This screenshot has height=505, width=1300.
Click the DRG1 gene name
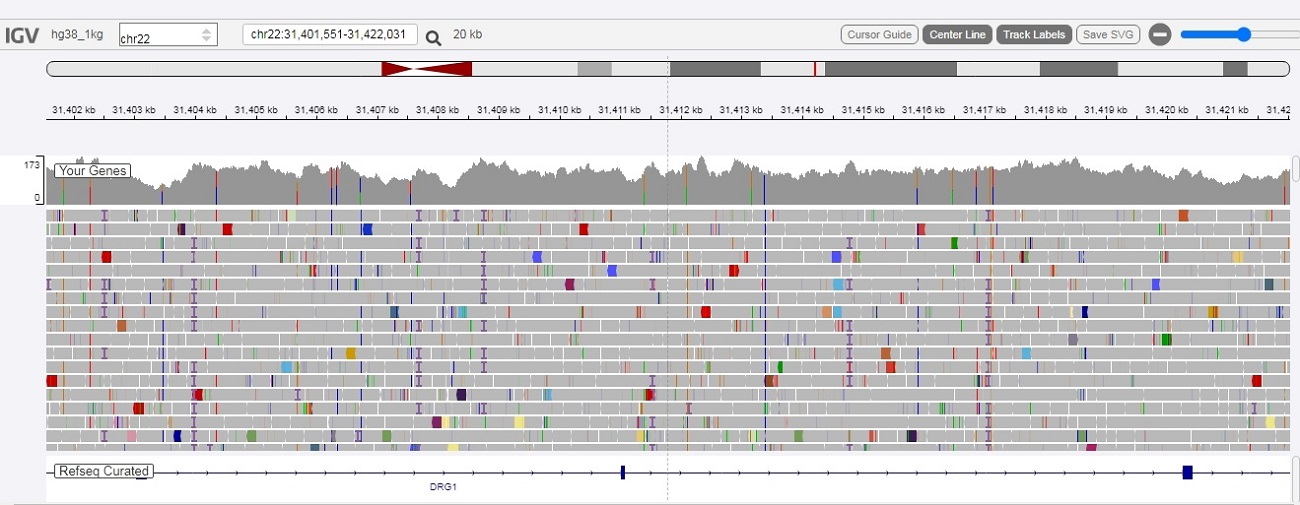443,488
